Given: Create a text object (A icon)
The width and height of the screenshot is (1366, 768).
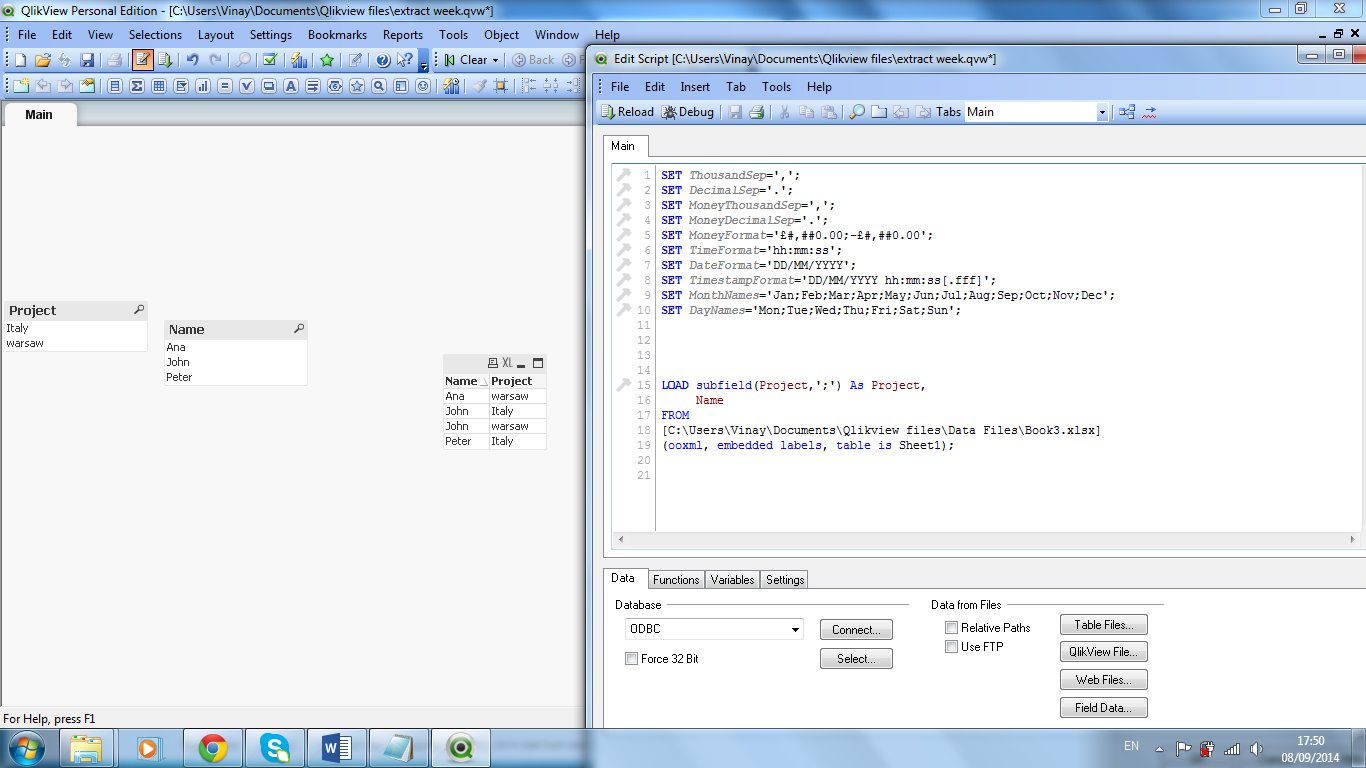Looking at the screenshot, I should pyautogui.click(x=291, y=86).
